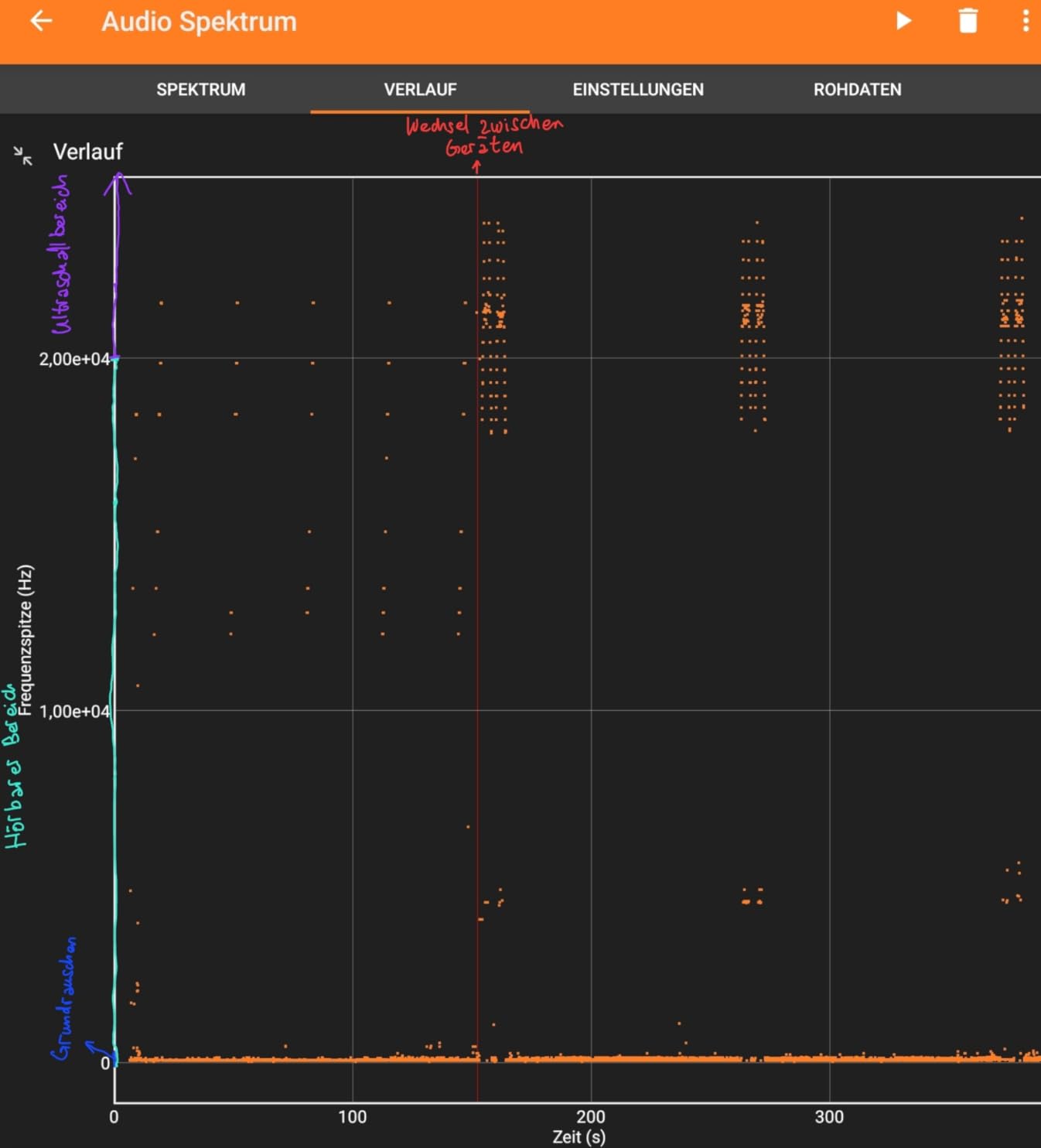Screen dimensions: 1041x1148
Task: Collapse the Verlauf graph with the shrink icon
Action: pos(23,155)
